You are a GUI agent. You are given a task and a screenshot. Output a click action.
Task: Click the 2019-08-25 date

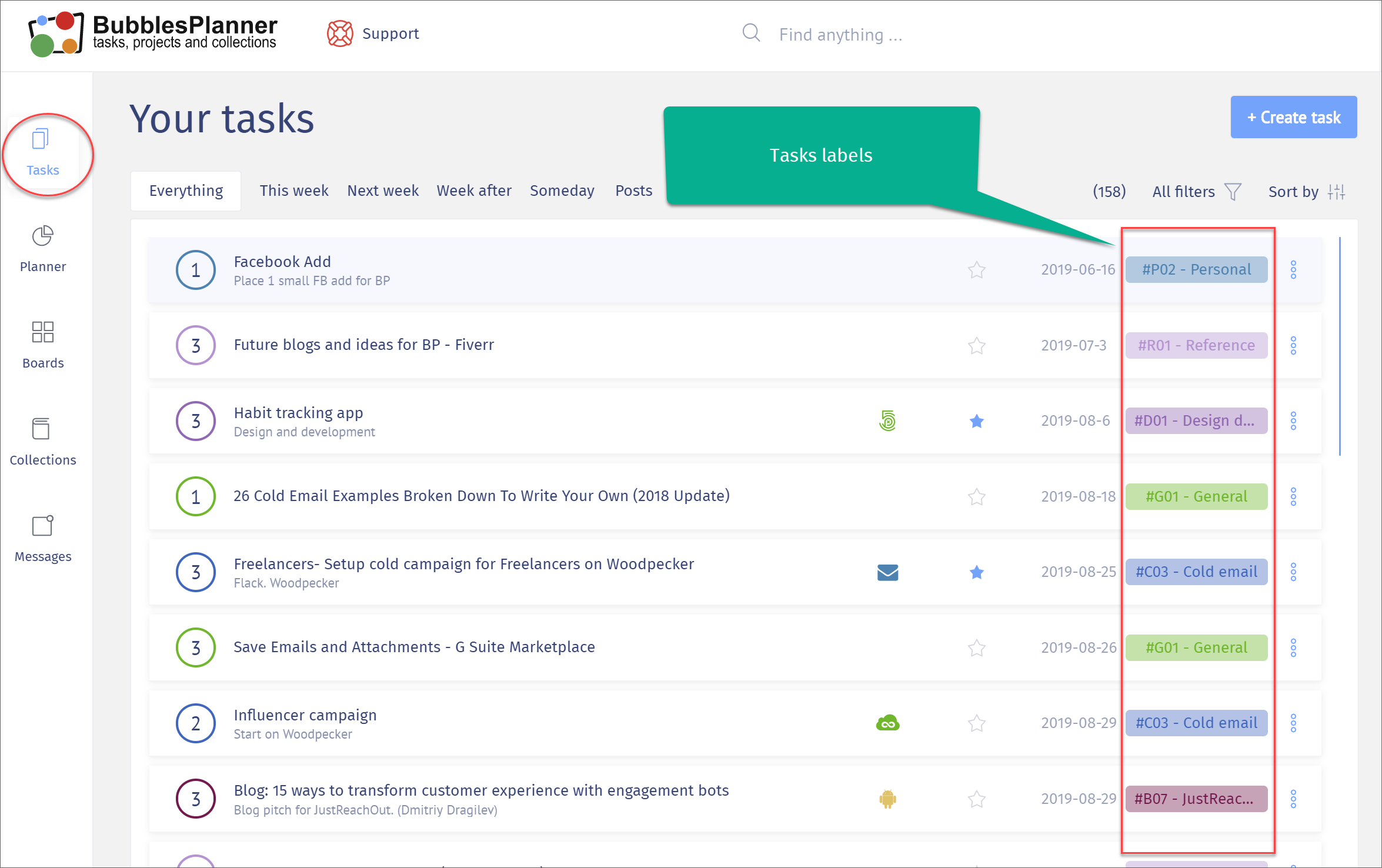(x=1078, y=572)
